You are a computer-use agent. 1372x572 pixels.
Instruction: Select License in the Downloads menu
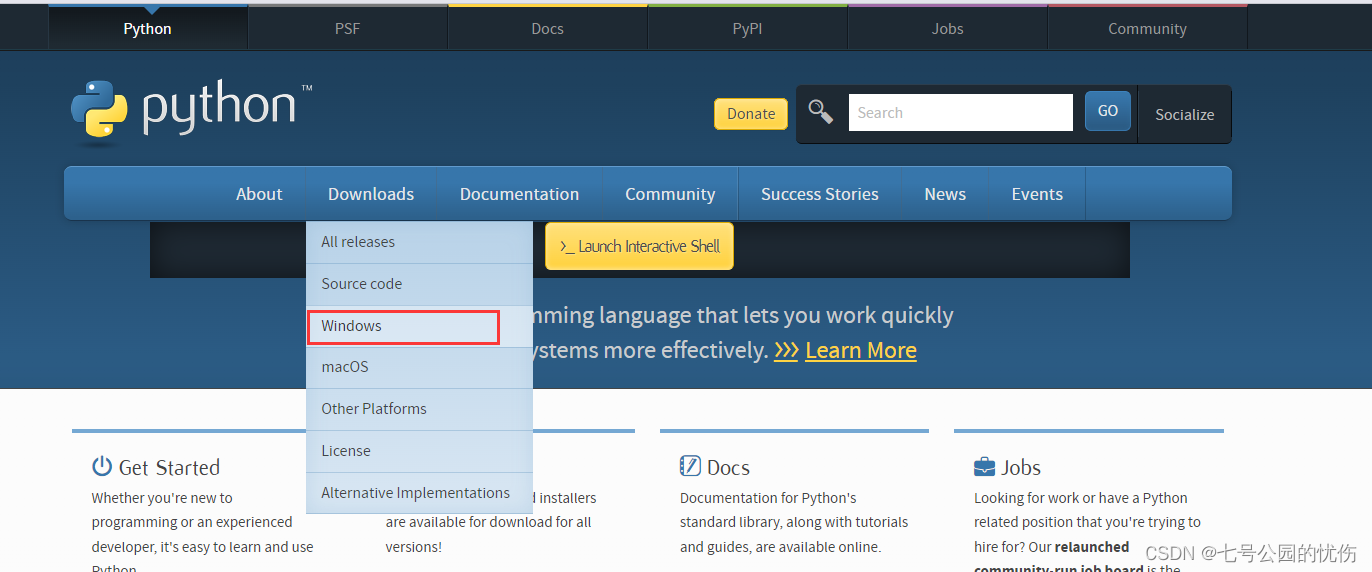coord(419,451)
